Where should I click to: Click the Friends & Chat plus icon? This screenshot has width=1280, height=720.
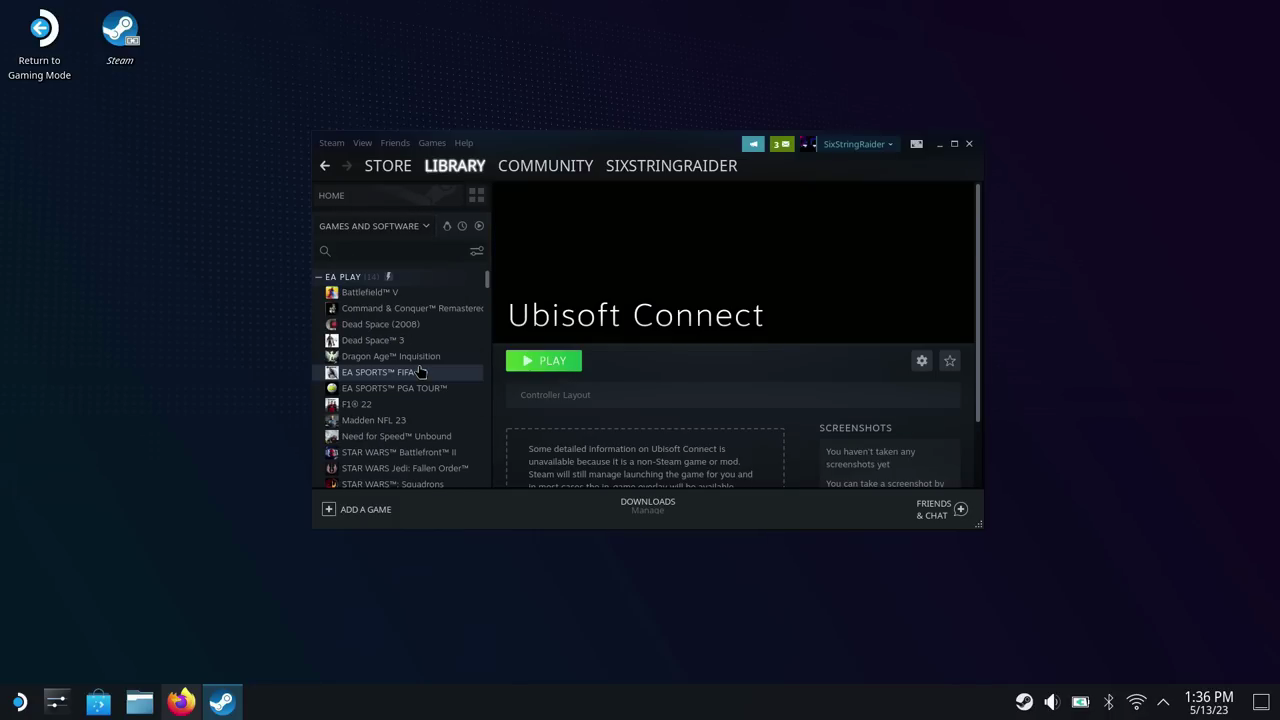961,509
